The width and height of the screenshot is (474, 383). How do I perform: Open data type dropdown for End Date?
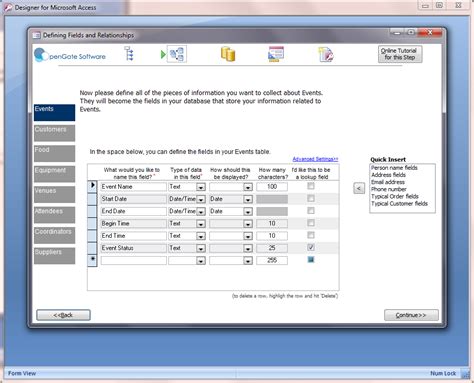[x=201, y=212]
